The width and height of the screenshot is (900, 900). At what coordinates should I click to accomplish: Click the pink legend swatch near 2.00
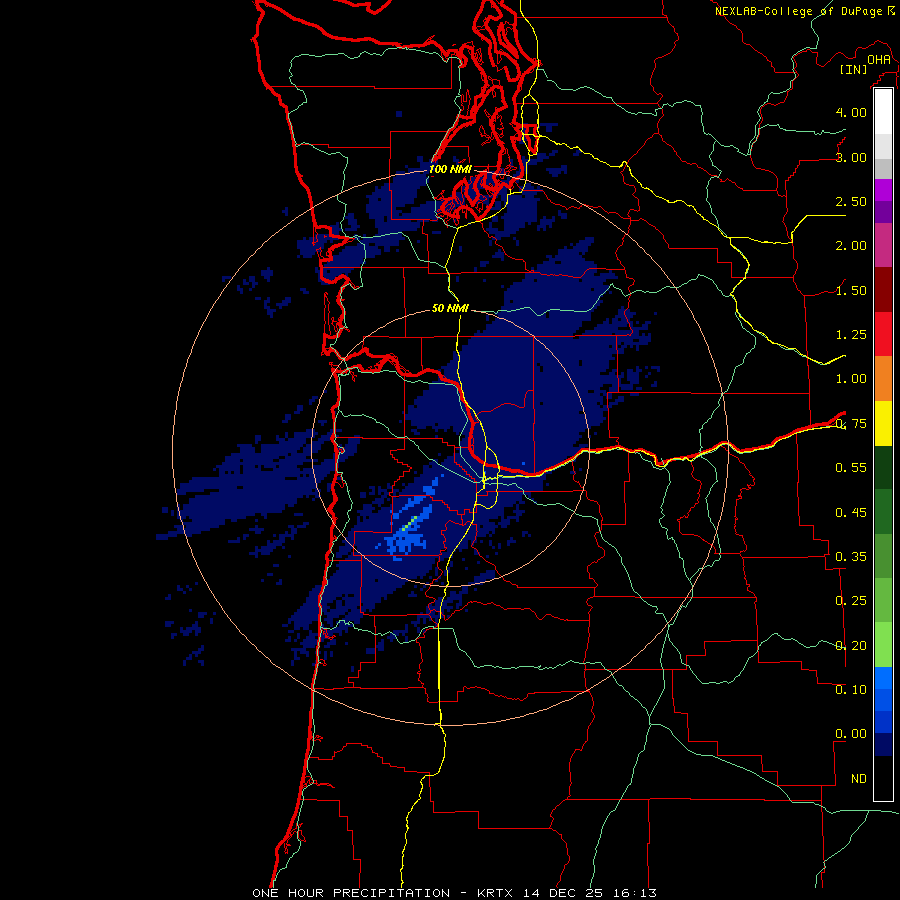[883, 245]
